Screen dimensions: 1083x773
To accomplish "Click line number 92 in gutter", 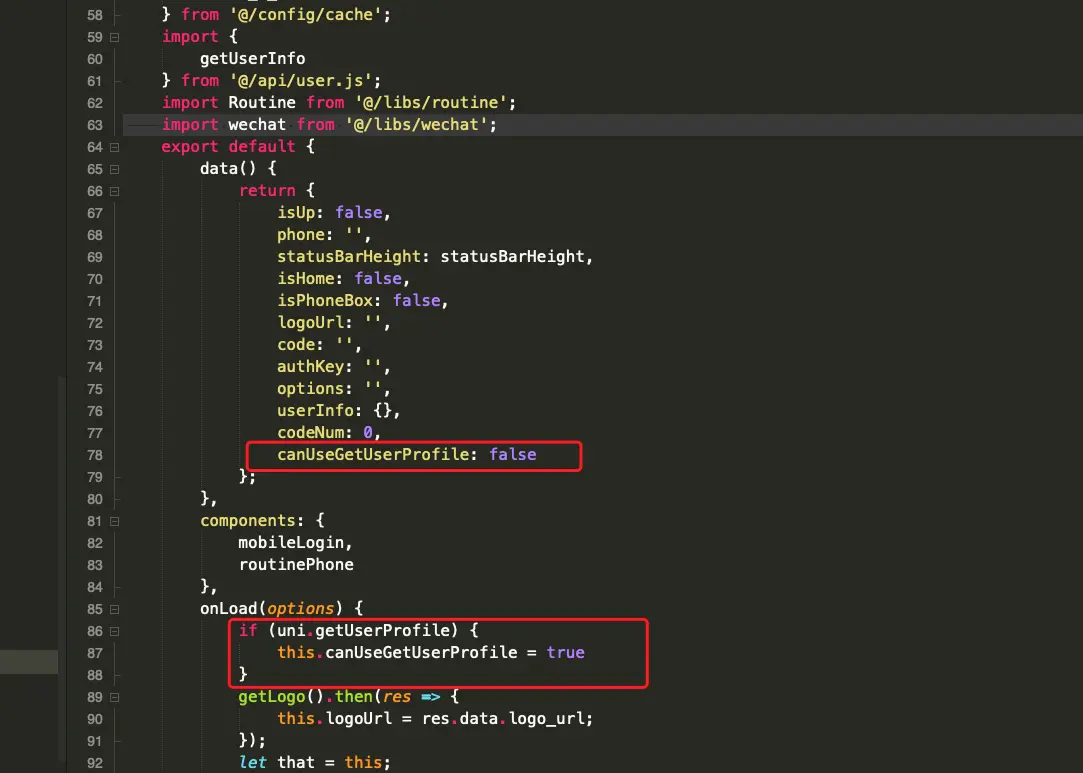I will pos(95,763).
